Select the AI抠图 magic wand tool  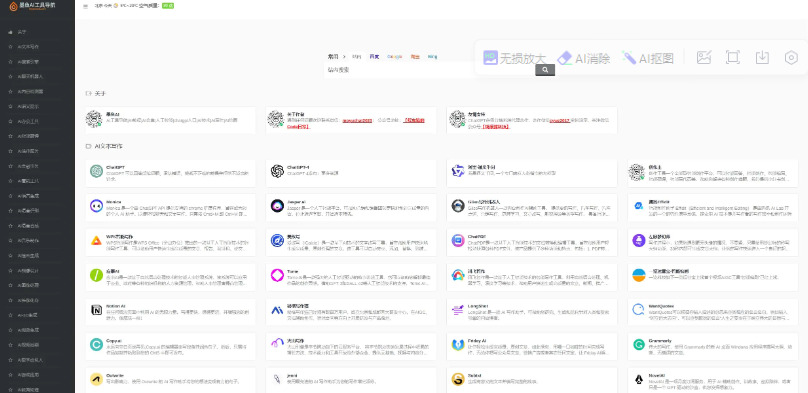[647, 58]
